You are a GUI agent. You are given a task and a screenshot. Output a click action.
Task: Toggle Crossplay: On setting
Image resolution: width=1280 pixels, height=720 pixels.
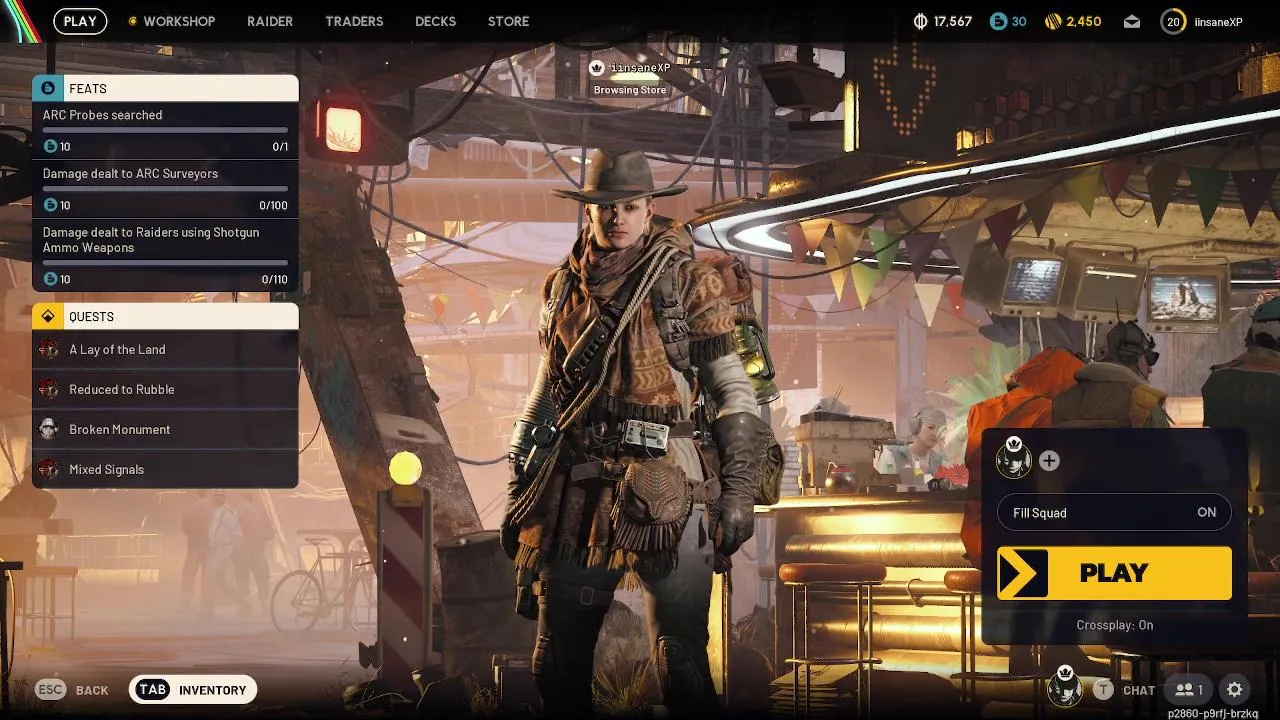point(1114,625)
